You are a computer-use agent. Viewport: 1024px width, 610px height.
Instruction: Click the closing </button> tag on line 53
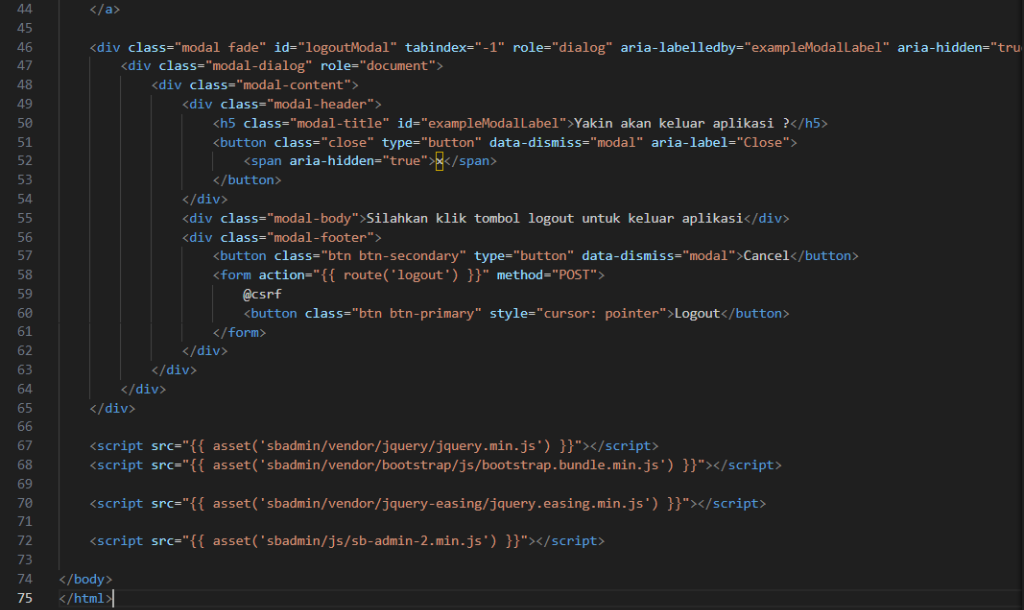click(x=247, y=180)
